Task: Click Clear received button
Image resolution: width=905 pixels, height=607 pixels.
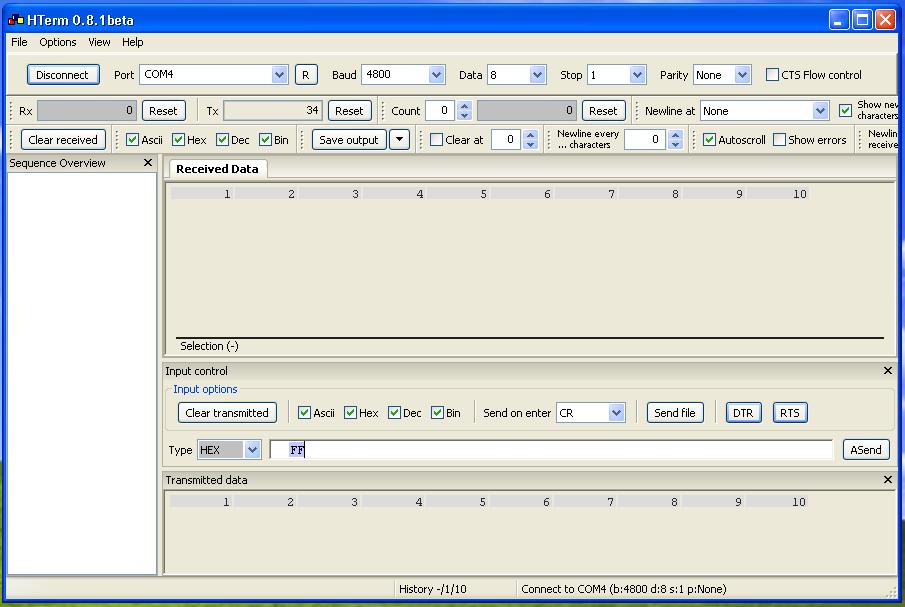Action: pyautogui.click(x=63, y=140)
